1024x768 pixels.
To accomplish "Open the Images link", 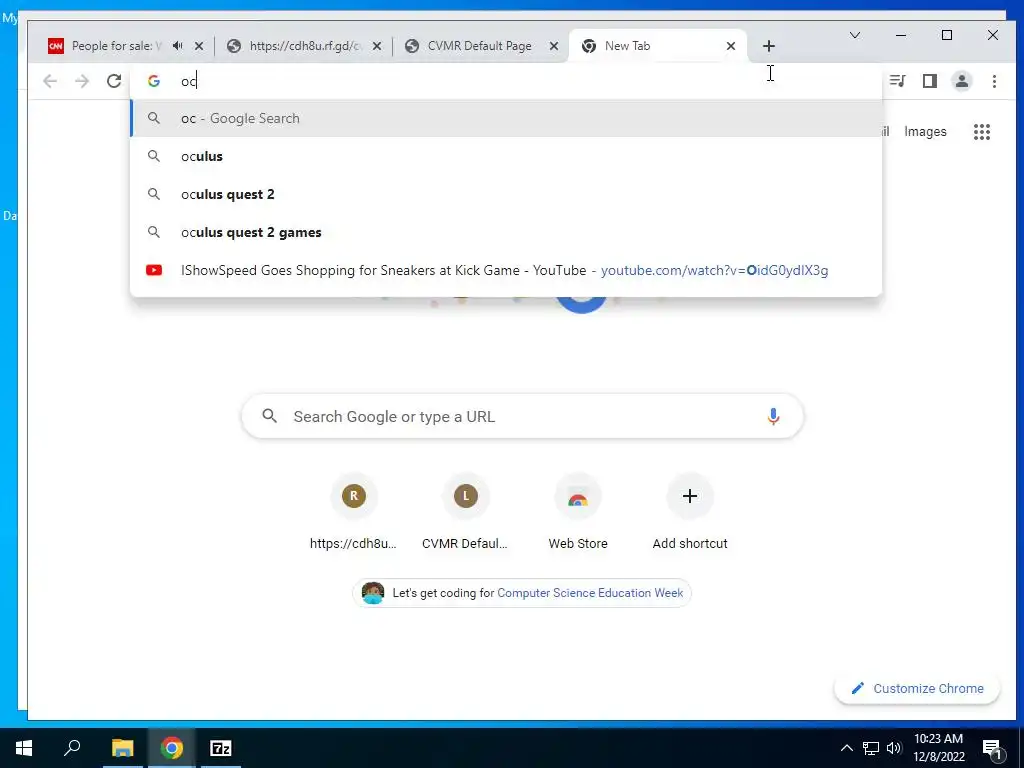I will tap(925, 132).
